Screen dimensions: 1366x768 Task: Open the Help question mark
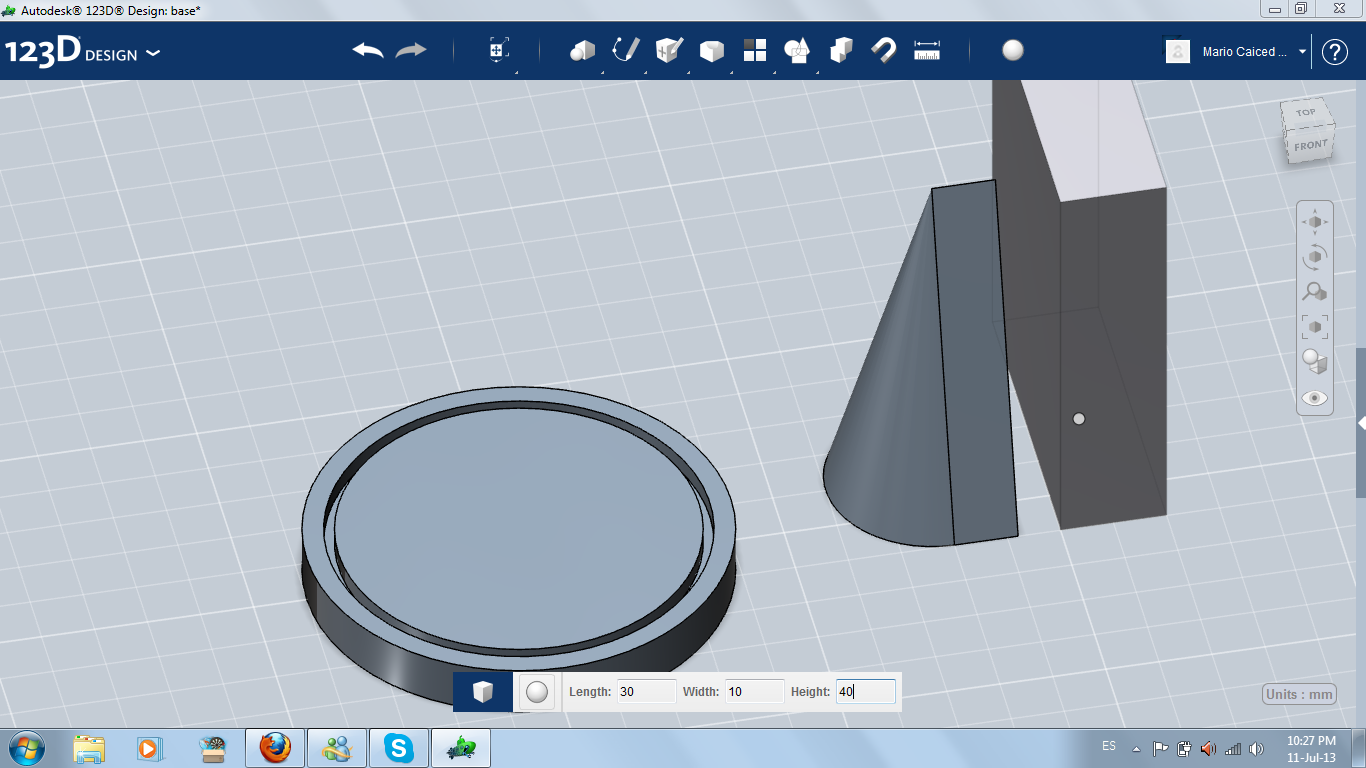[1335, 52]
